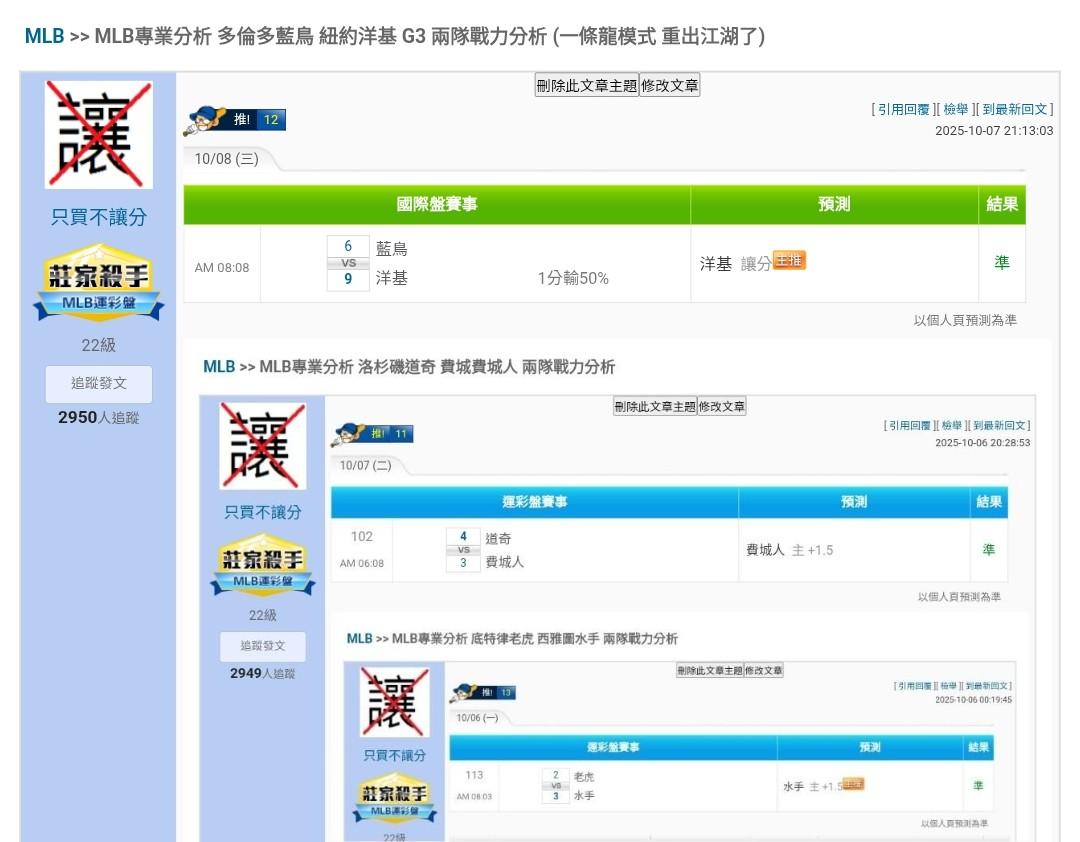
Task: Click the MLB link in top title
Action: 44,36
